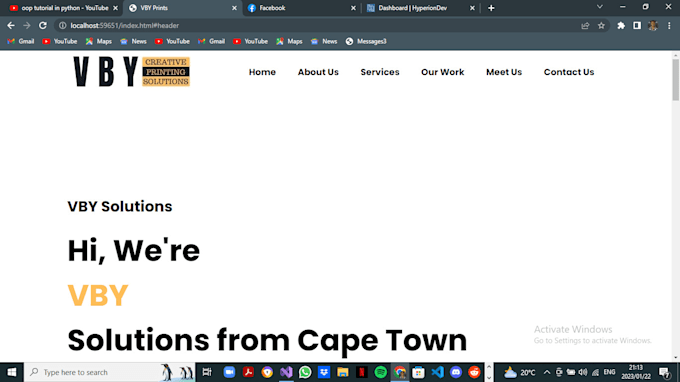680x382 pixels.
Task: Show hidden system tray icons
Action: click(547, 372)
